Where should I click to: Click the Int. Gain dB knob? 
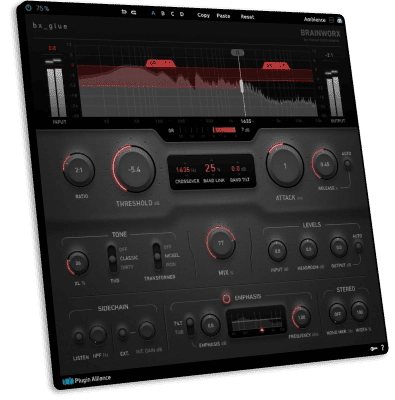[x=147, y=331]
